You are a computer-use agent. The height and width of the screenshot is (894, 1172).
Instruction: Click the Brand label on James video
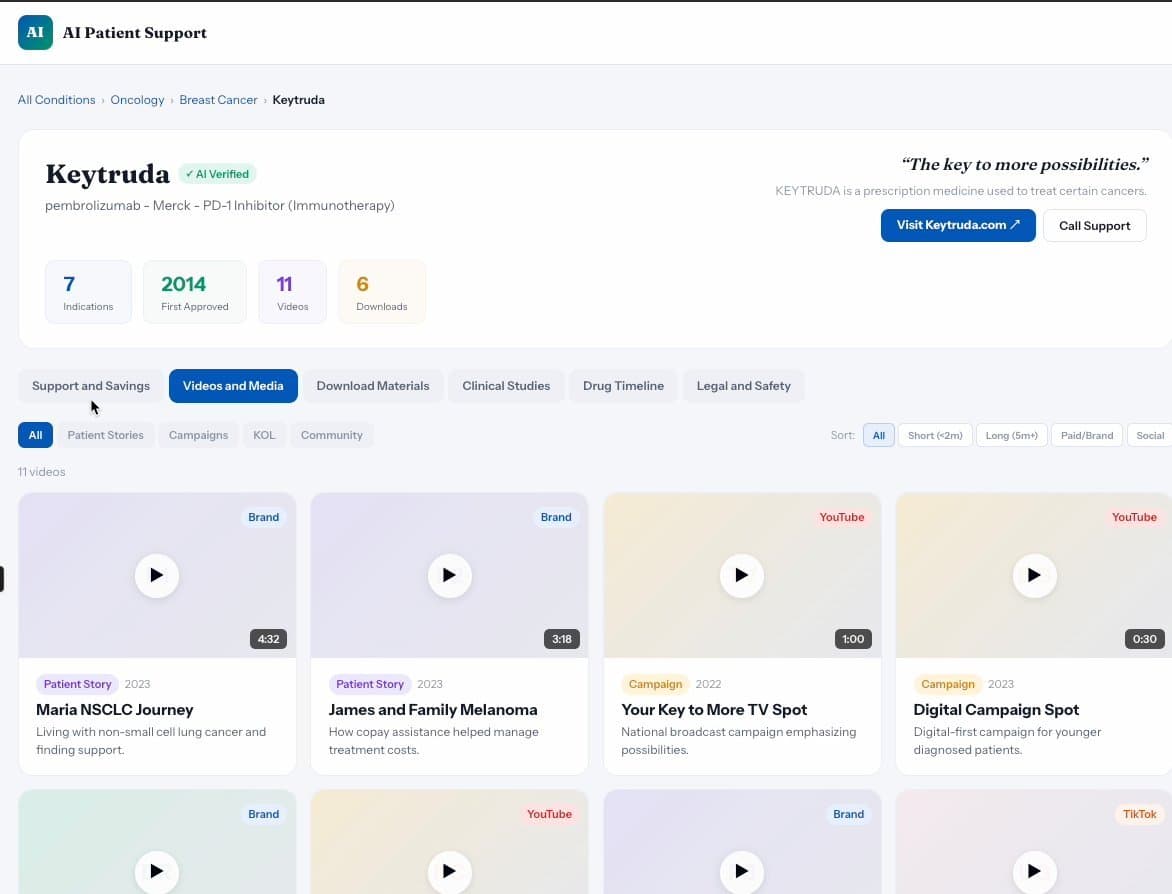(x=556, y=517)
